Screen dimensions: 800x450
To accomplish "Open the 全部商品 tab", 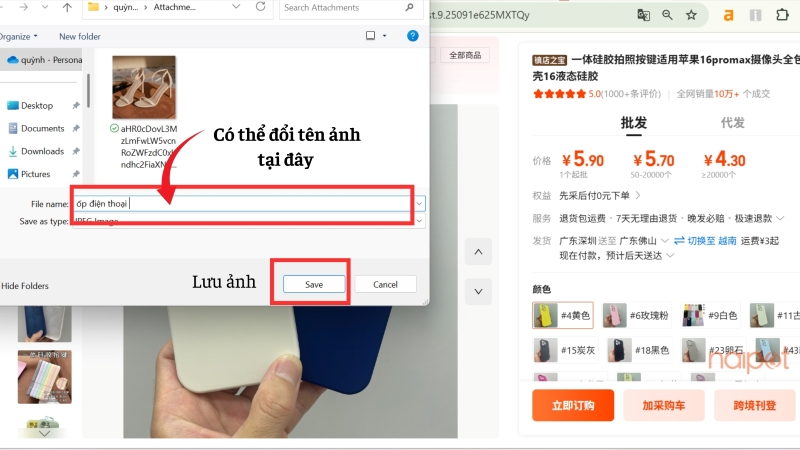I will pos(465,55).
